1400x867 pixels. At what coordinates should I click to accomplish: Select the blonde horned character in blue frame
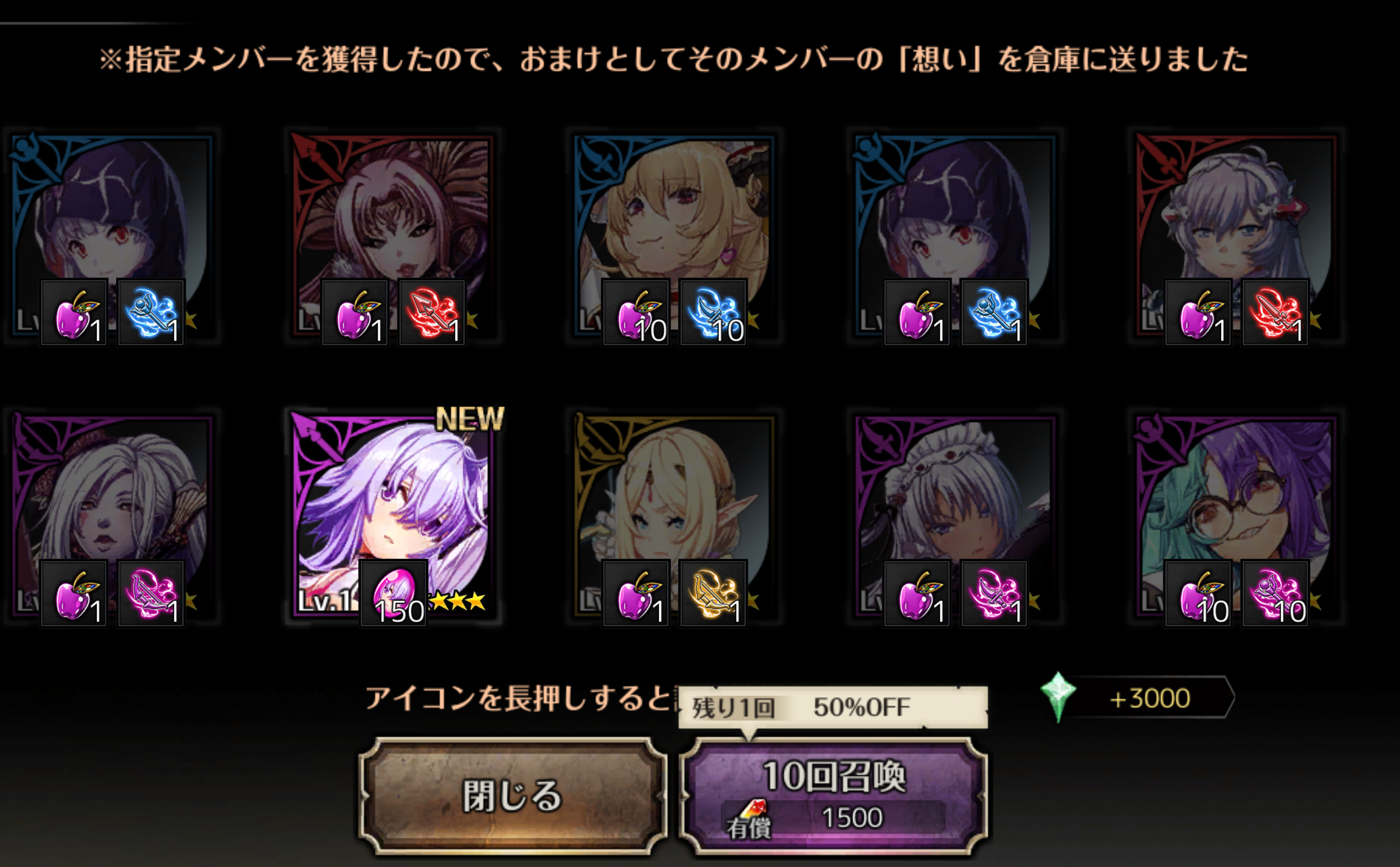point(674,236)
